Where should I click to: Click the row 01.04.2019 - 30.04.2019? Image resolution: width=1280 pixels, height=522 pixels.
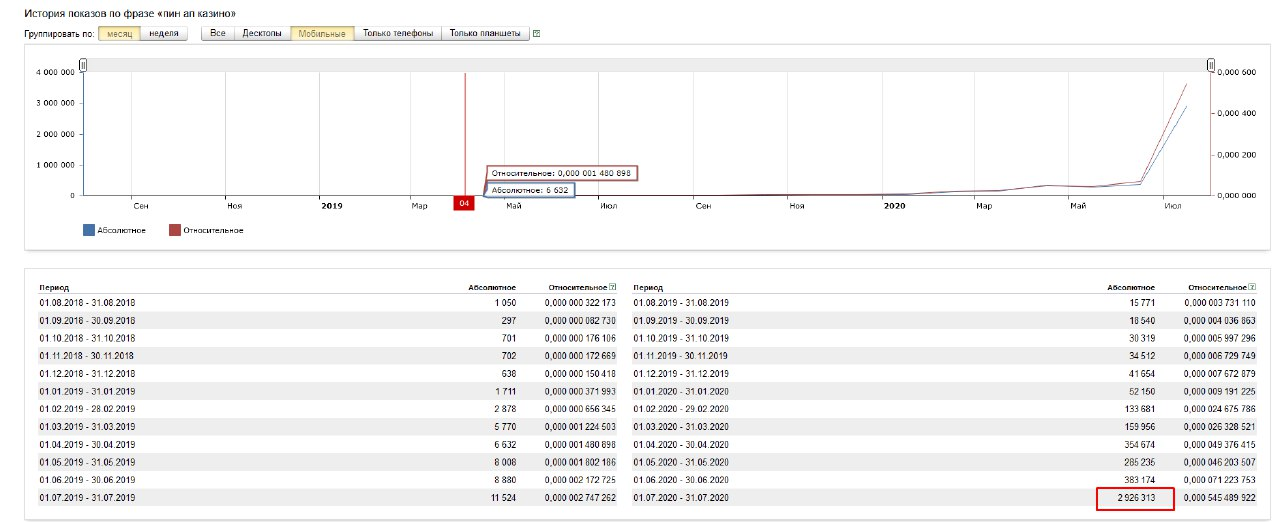pyautogui.click(x=87, y=444)
